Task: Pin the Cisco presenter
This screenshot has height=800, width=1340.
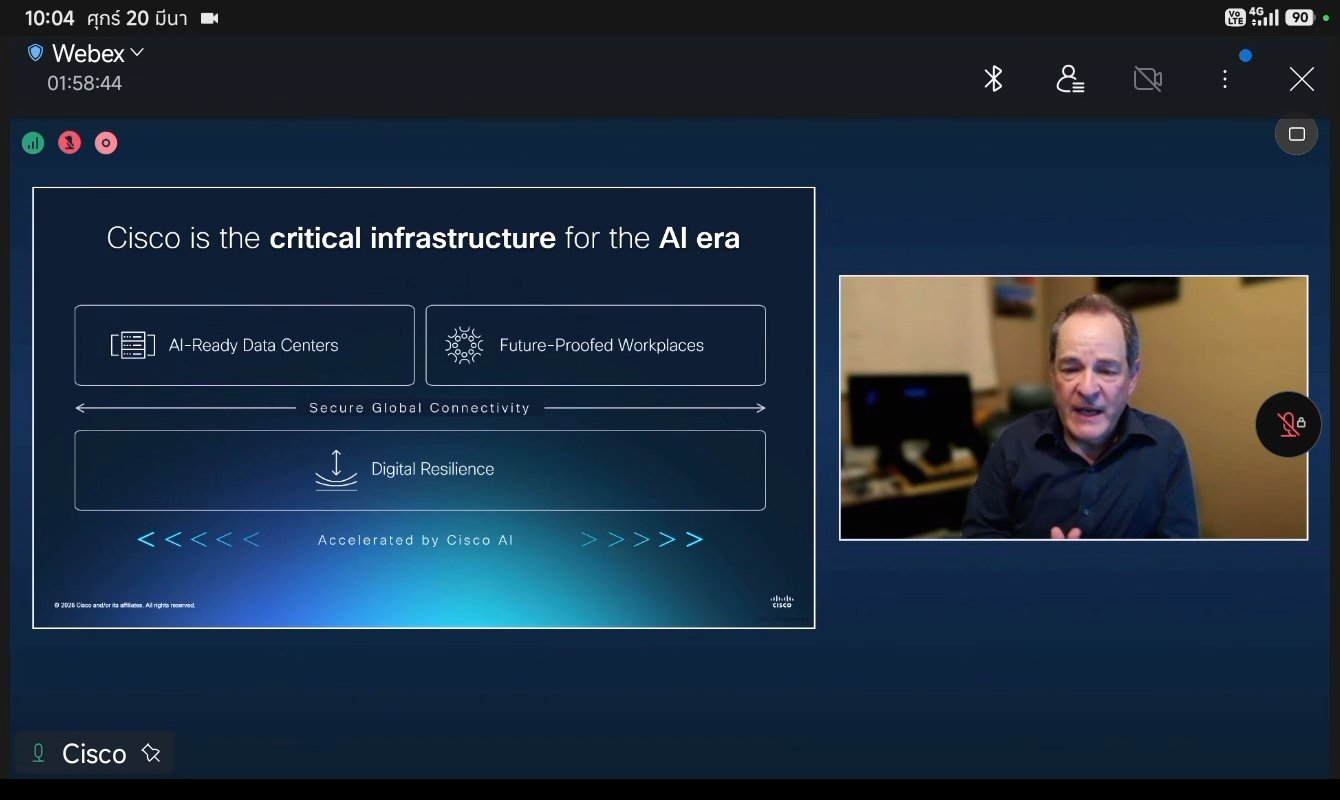Action: point(151,753)
